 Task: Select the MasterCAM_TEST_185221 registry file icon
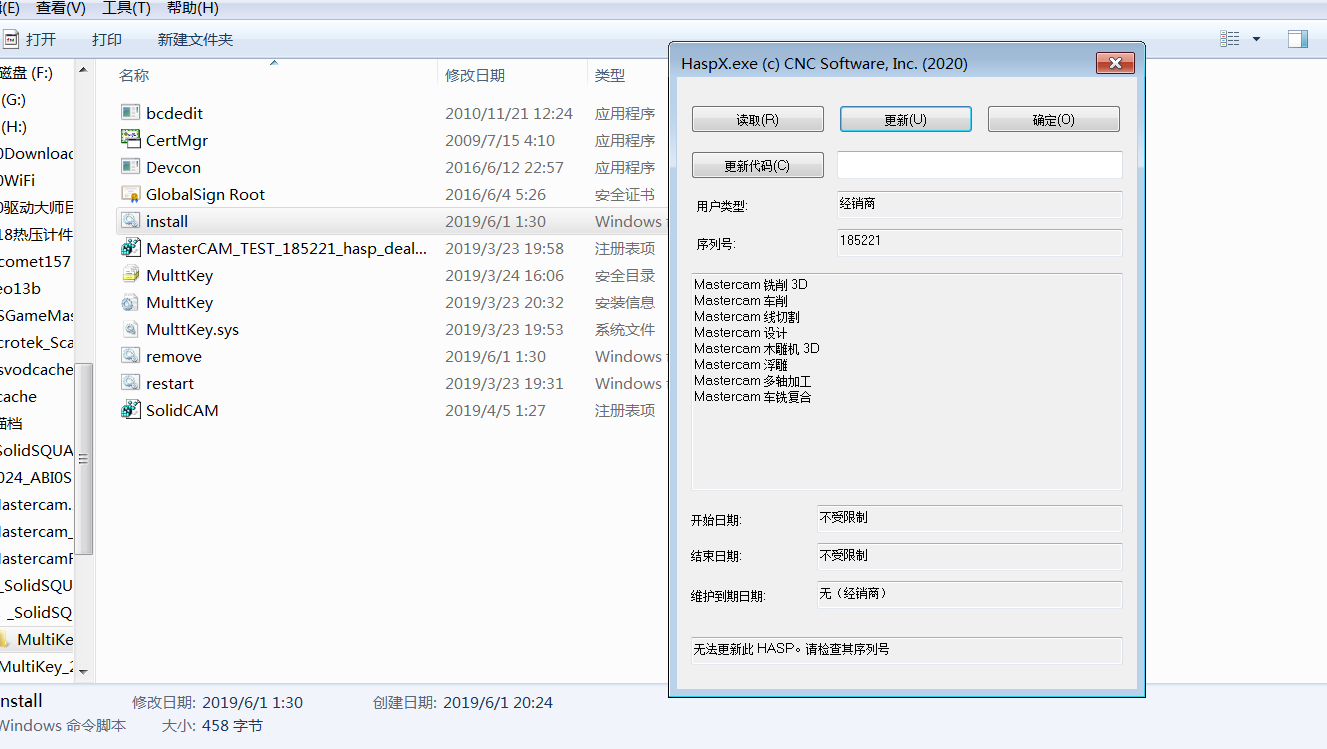pyautogui.click(x=130, y=248)
